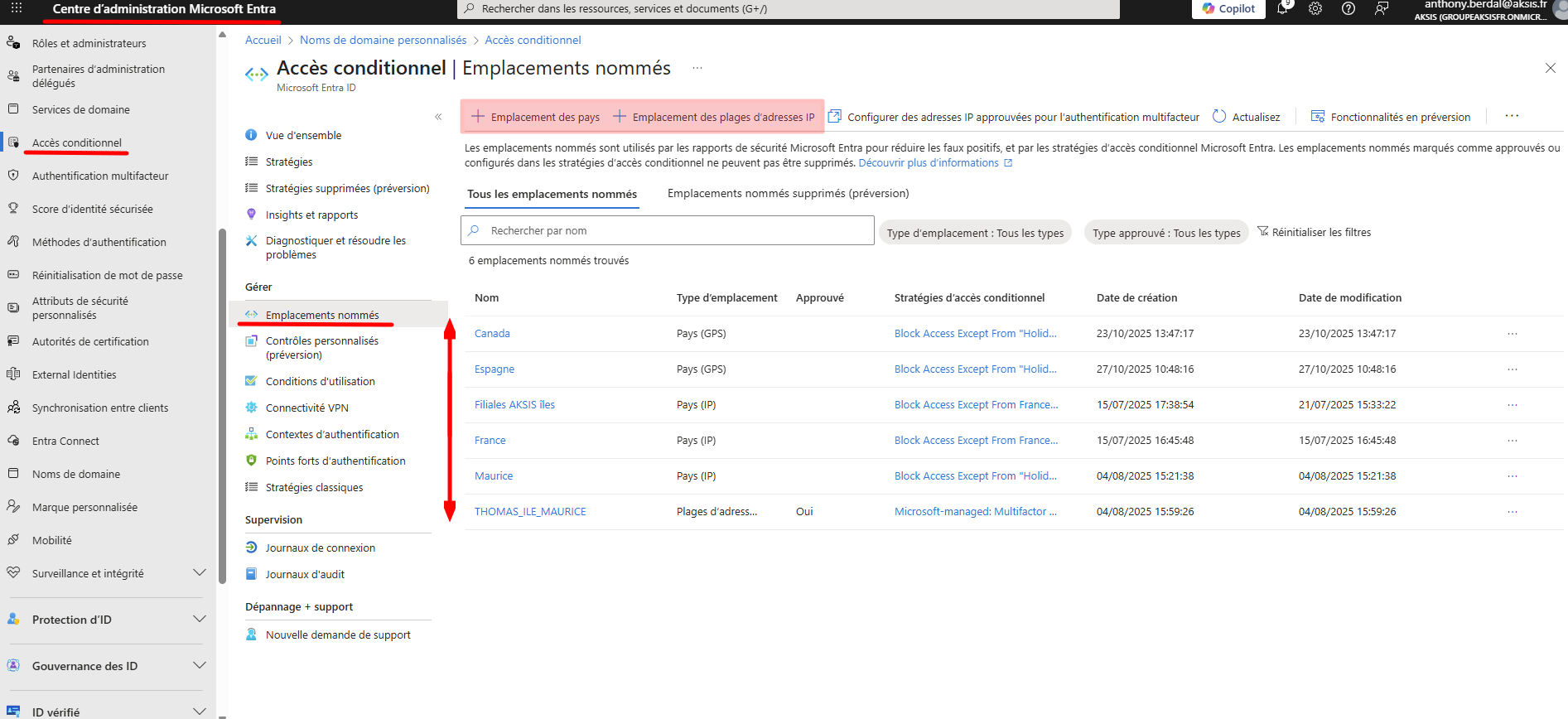Viewport: 1568px width, 719px height.
Task: Open Rôles et administrateurs in sidebar
Action: coord(89,43)
